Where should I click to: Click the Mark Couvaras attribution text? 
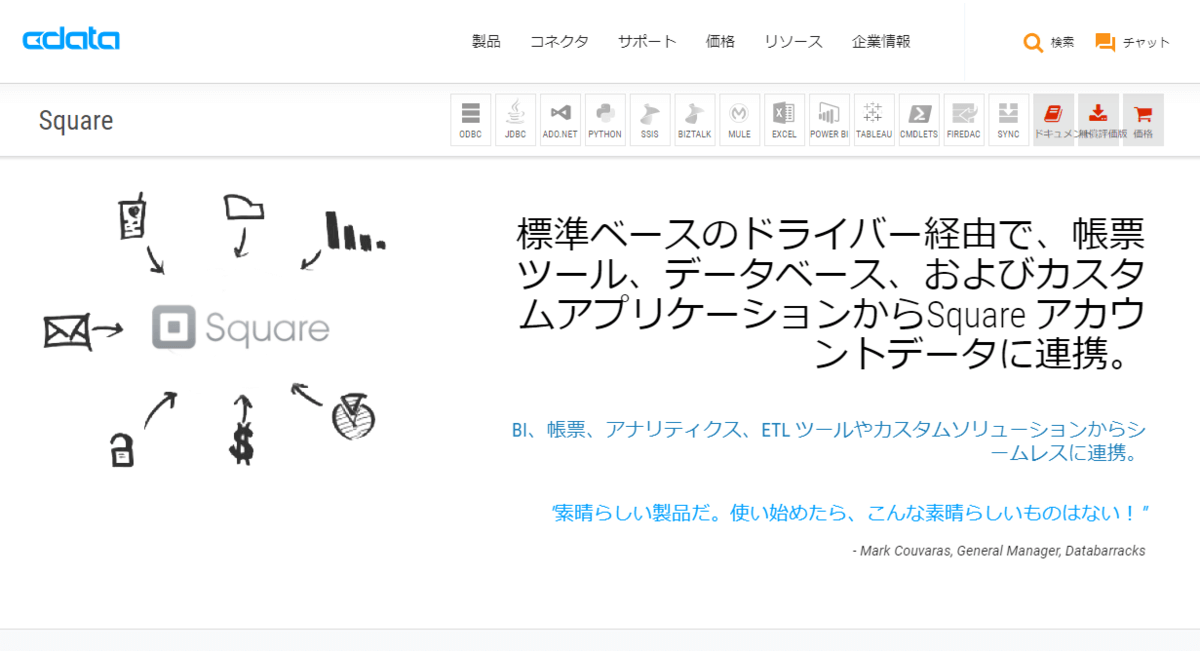click(x=999, y=551)
